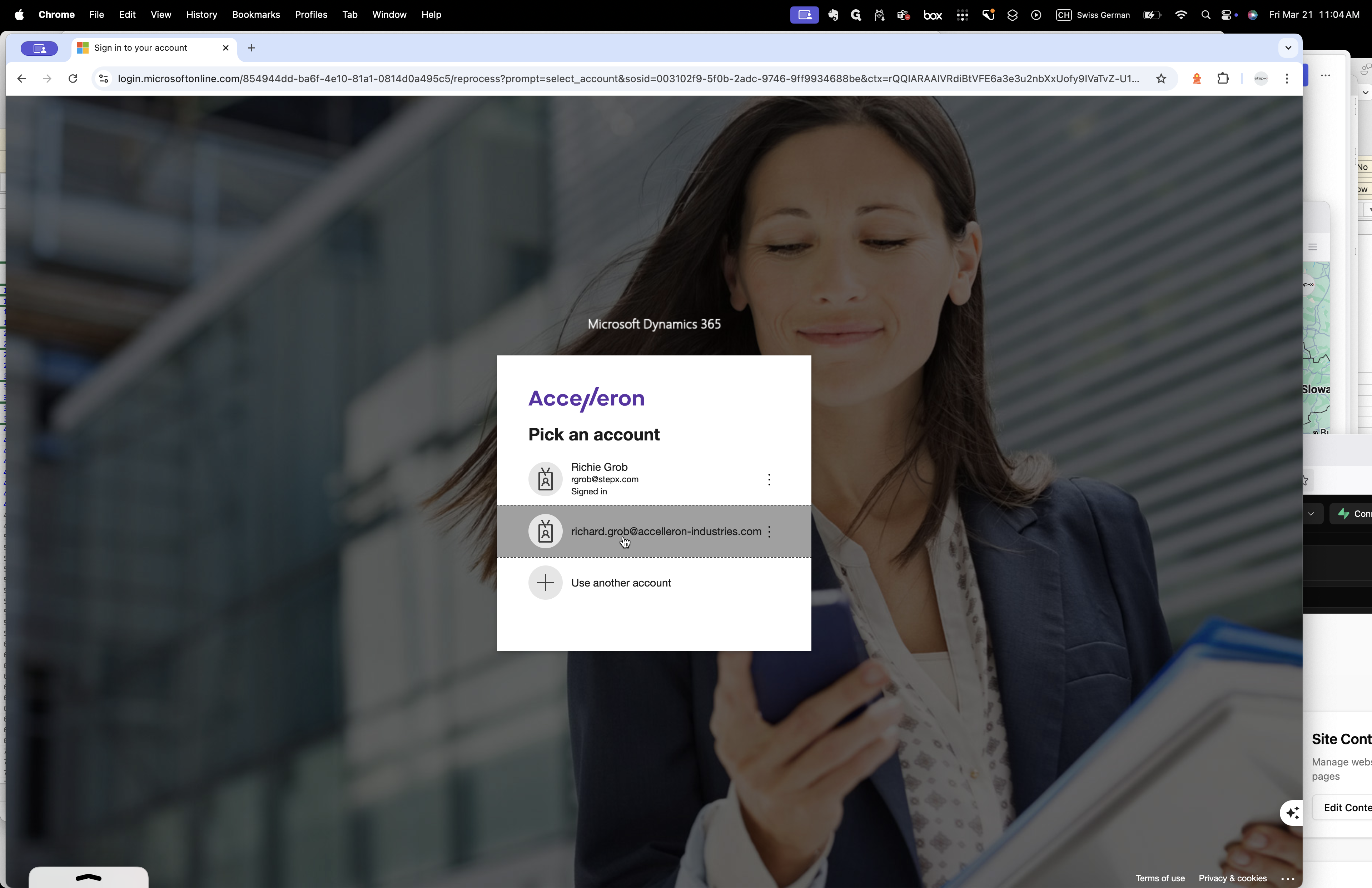This screenshot has height=888, width=1372.
Task: Open the View menu
Action: click(x=161, y=14)
